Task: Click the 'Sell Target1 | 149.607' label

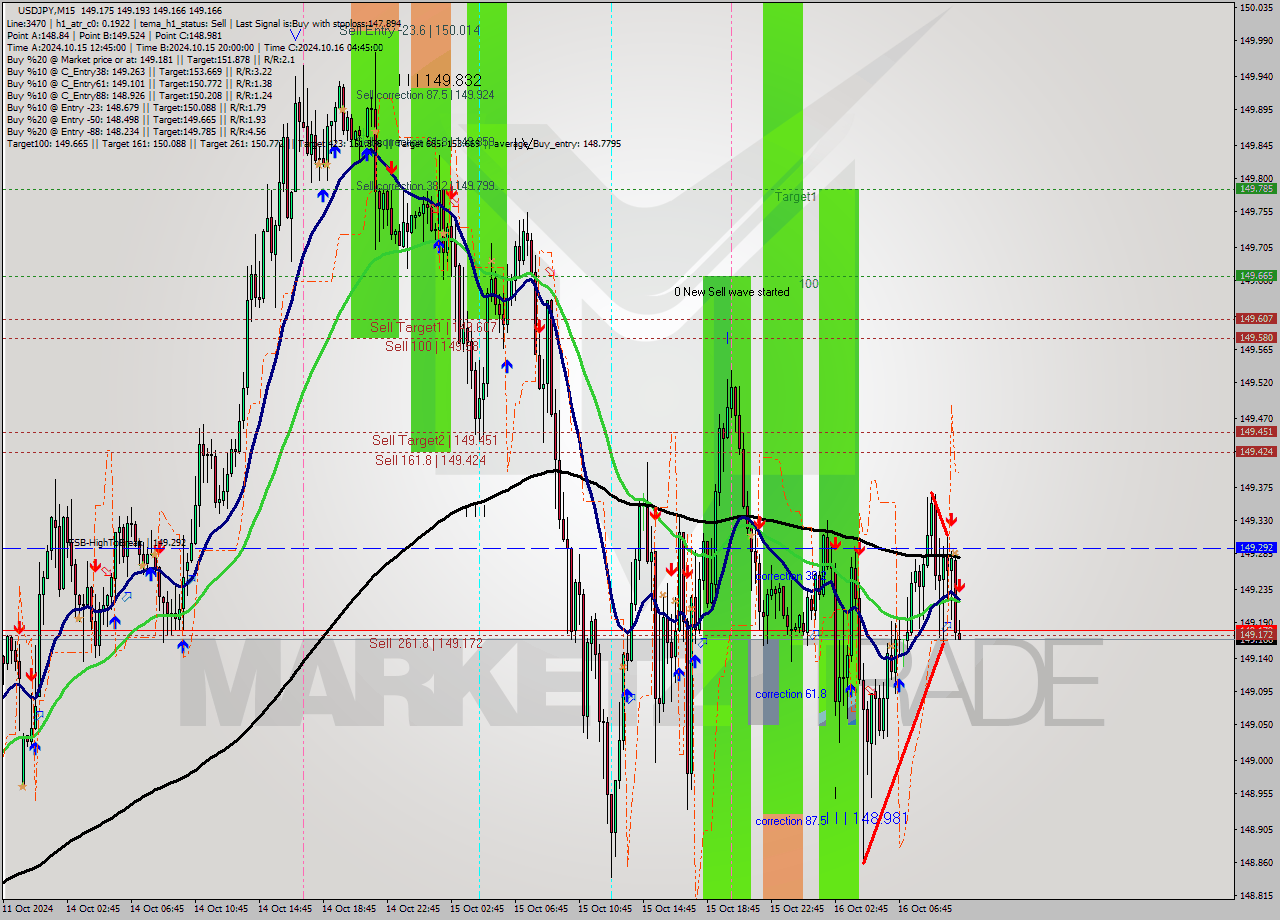Action: coord(433,328)
